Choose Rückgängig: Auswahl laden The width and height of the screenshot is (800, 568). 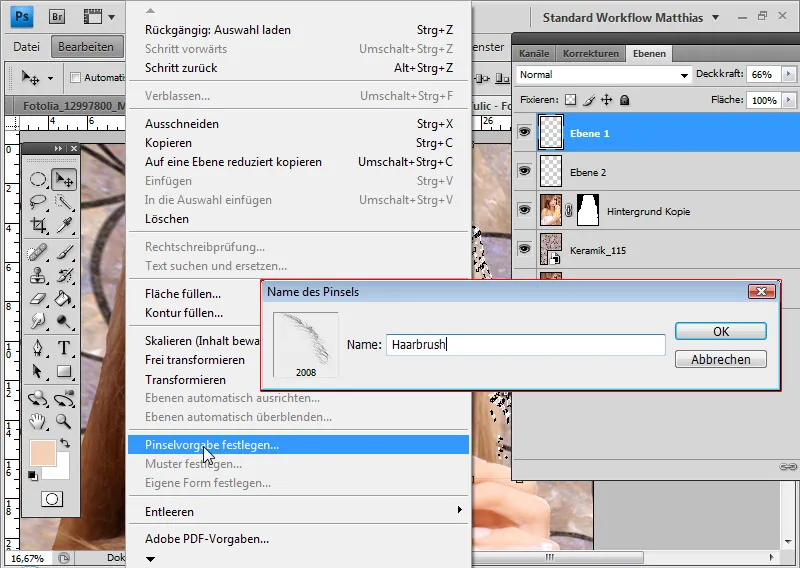point(298,30)
